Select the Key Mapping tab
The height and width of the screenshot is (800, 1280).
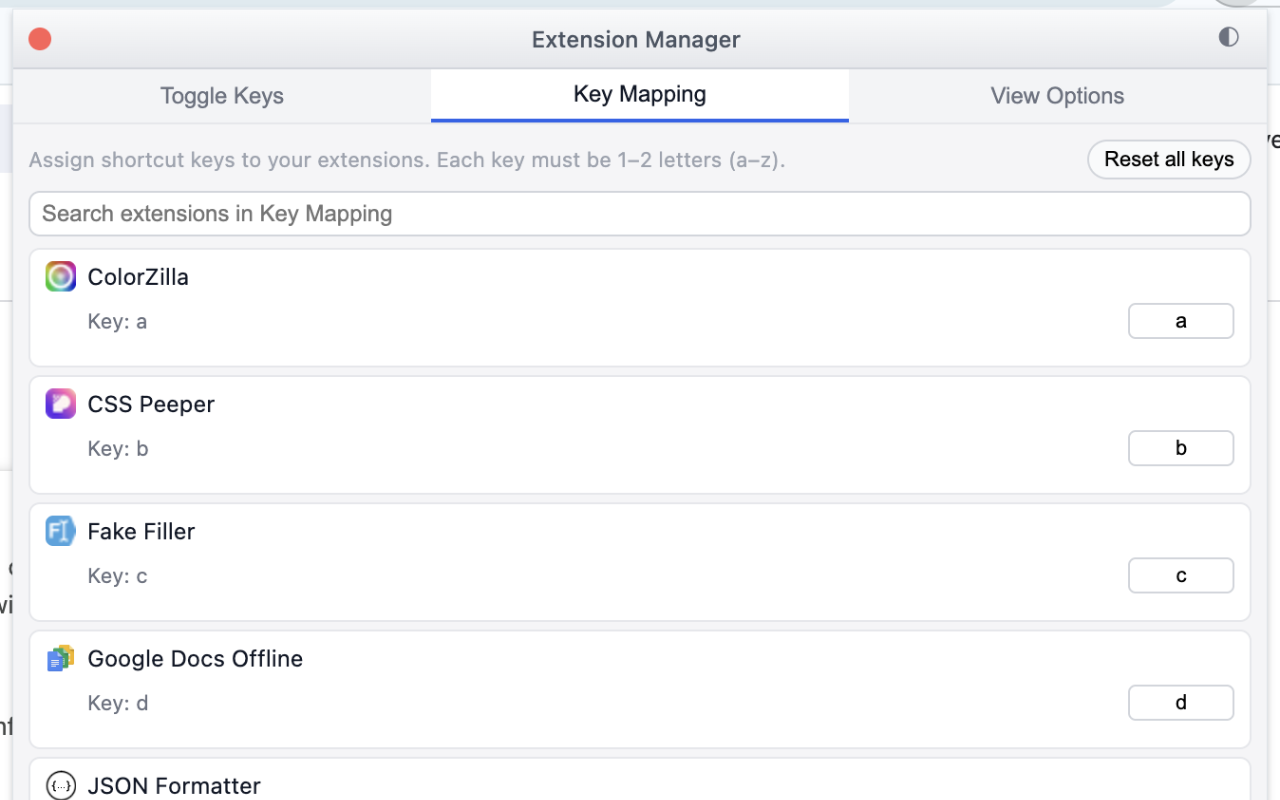[640, 95]
